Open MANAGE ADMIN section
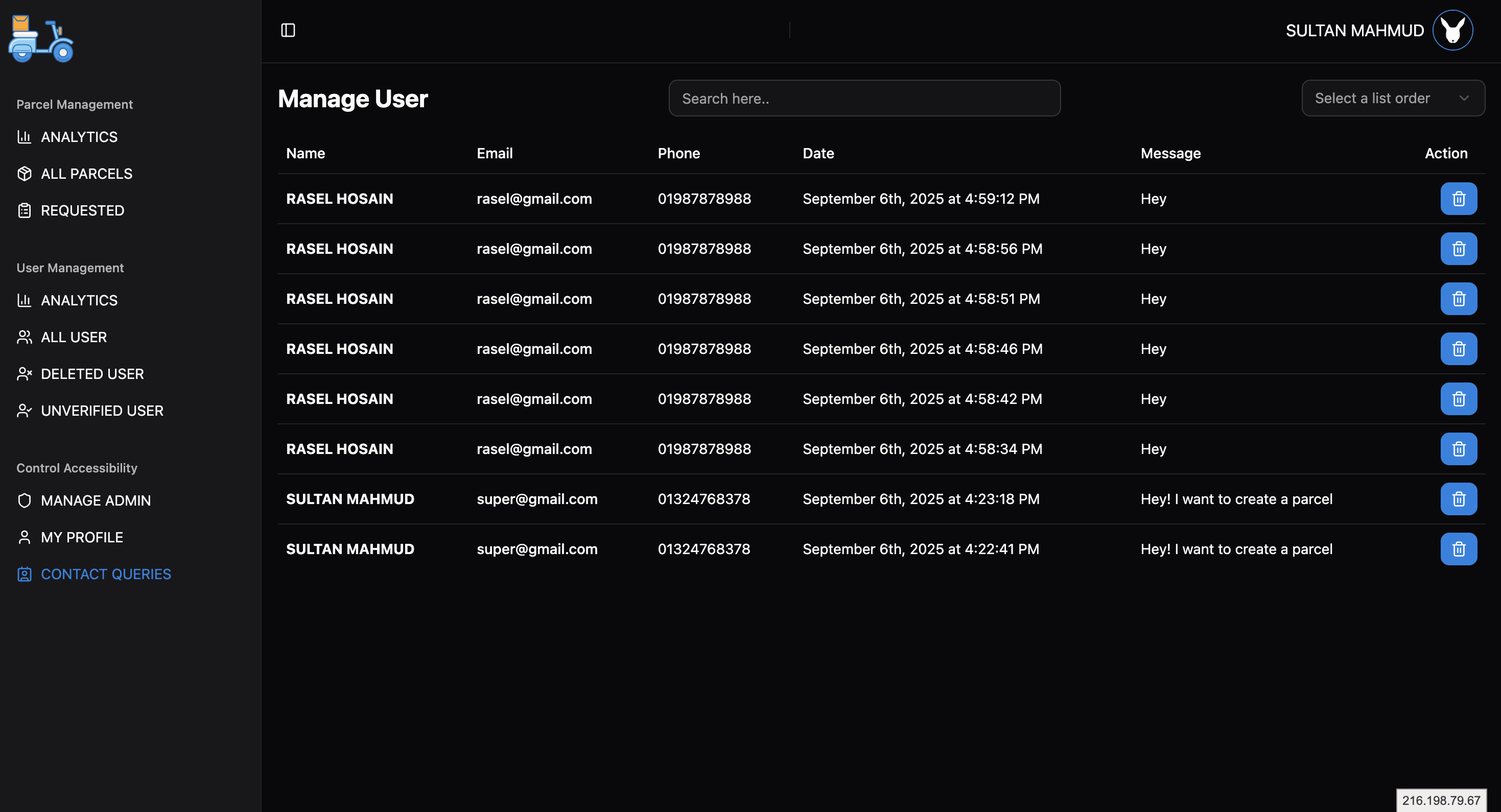 tap(96, 500)
